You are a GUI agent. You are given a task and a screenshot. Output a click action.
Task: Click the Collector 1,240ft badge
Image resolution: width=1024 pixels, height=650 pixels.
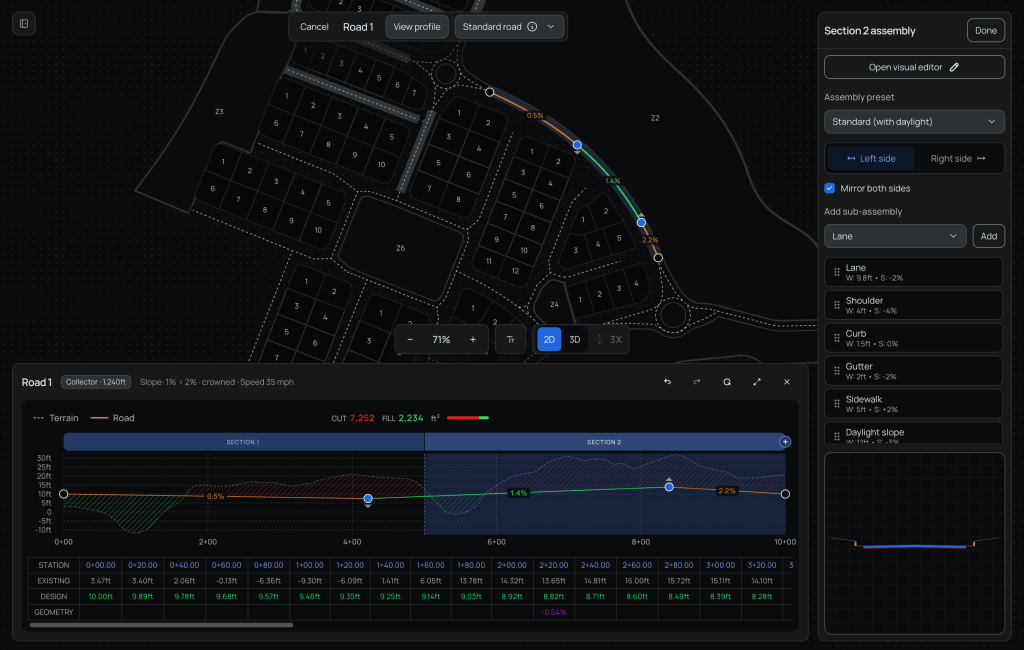coord(96,382)
